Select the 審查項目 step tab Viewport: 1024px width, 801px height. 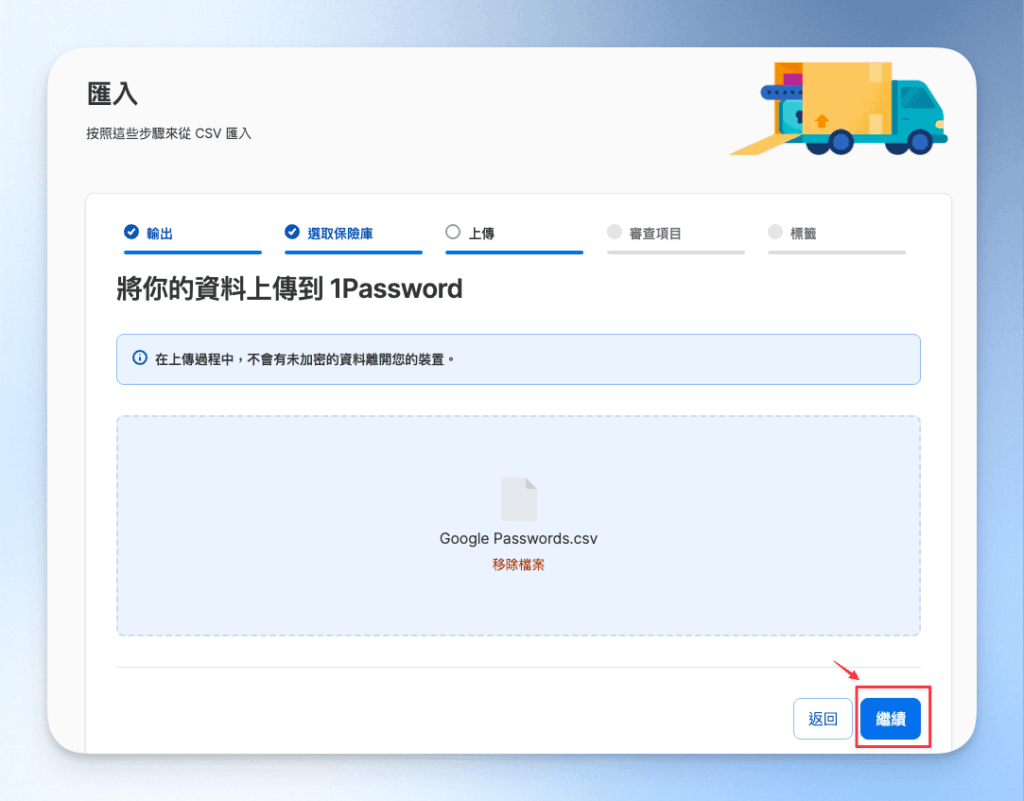click(x=675, y=238)
